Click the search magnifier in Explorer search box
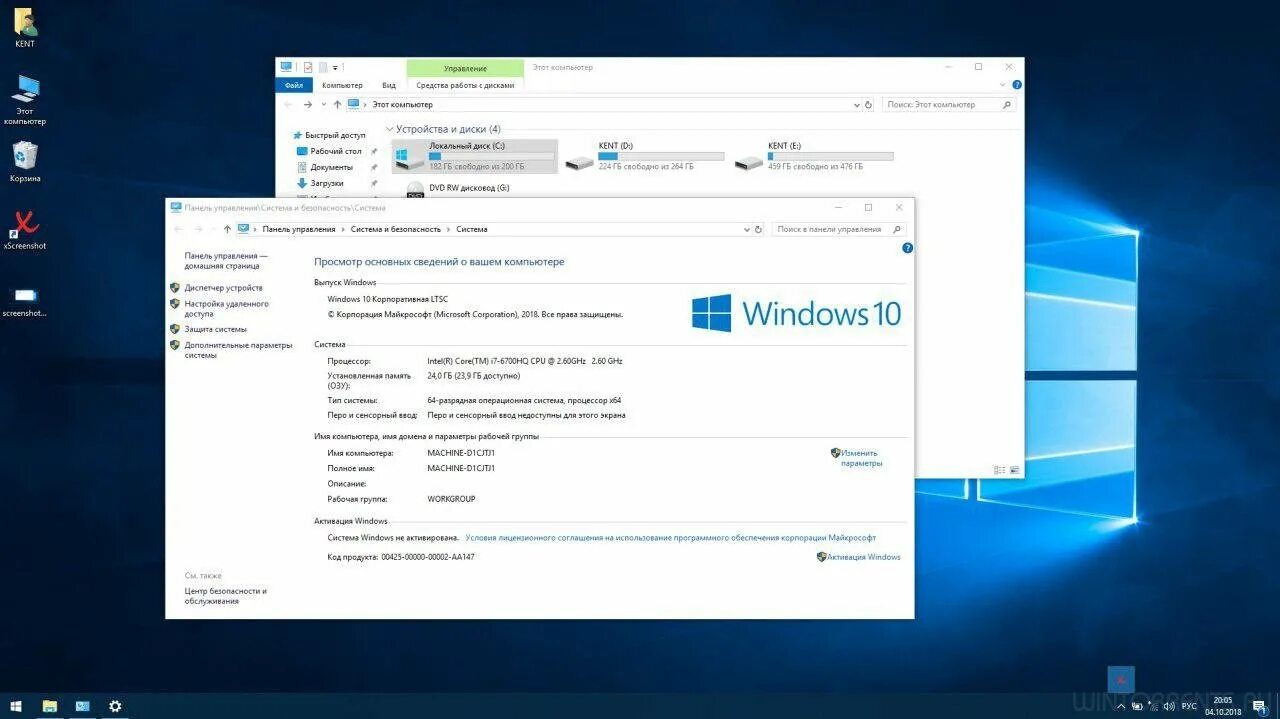 1006,104
